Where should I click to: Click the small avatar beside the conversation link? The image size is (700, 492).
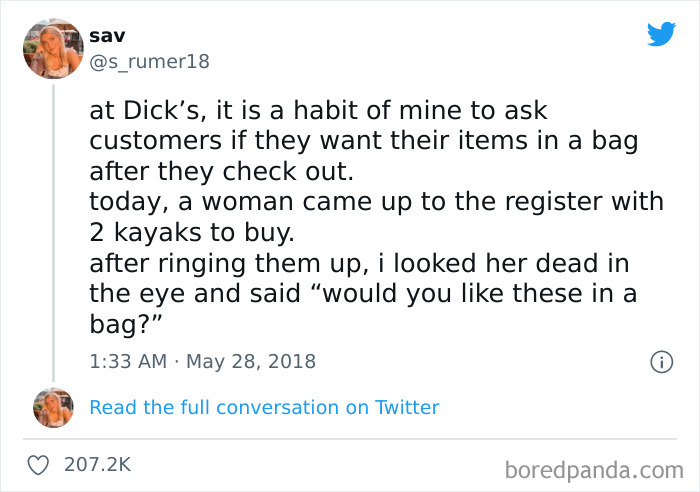point(53,407)
